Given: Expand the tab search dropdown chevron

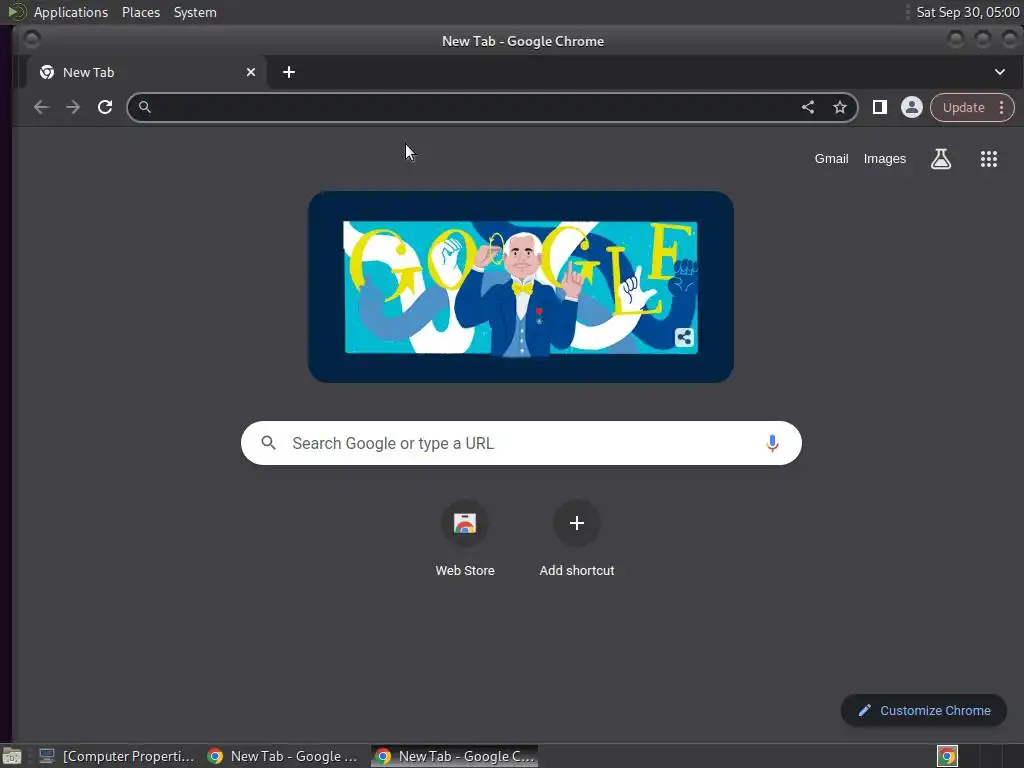Looking at the screenshot, I should 1000,72.
